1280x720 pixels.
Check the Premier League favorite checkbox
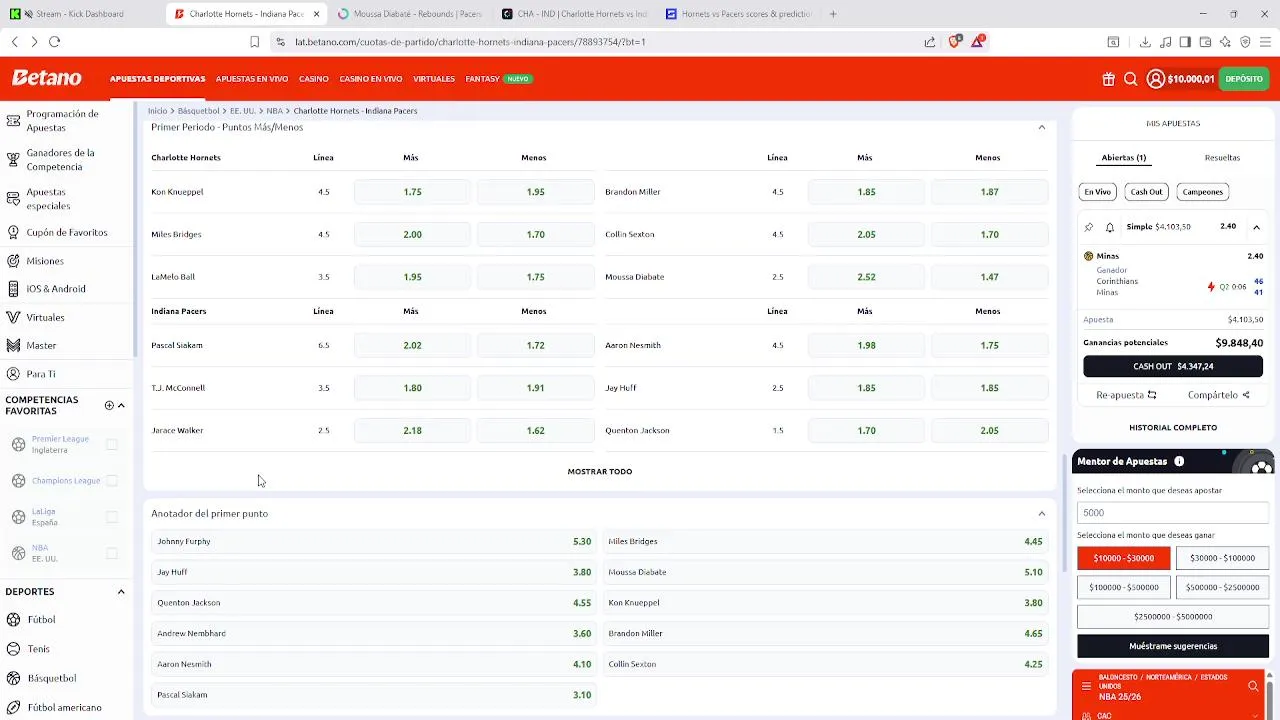click(112, 444)
